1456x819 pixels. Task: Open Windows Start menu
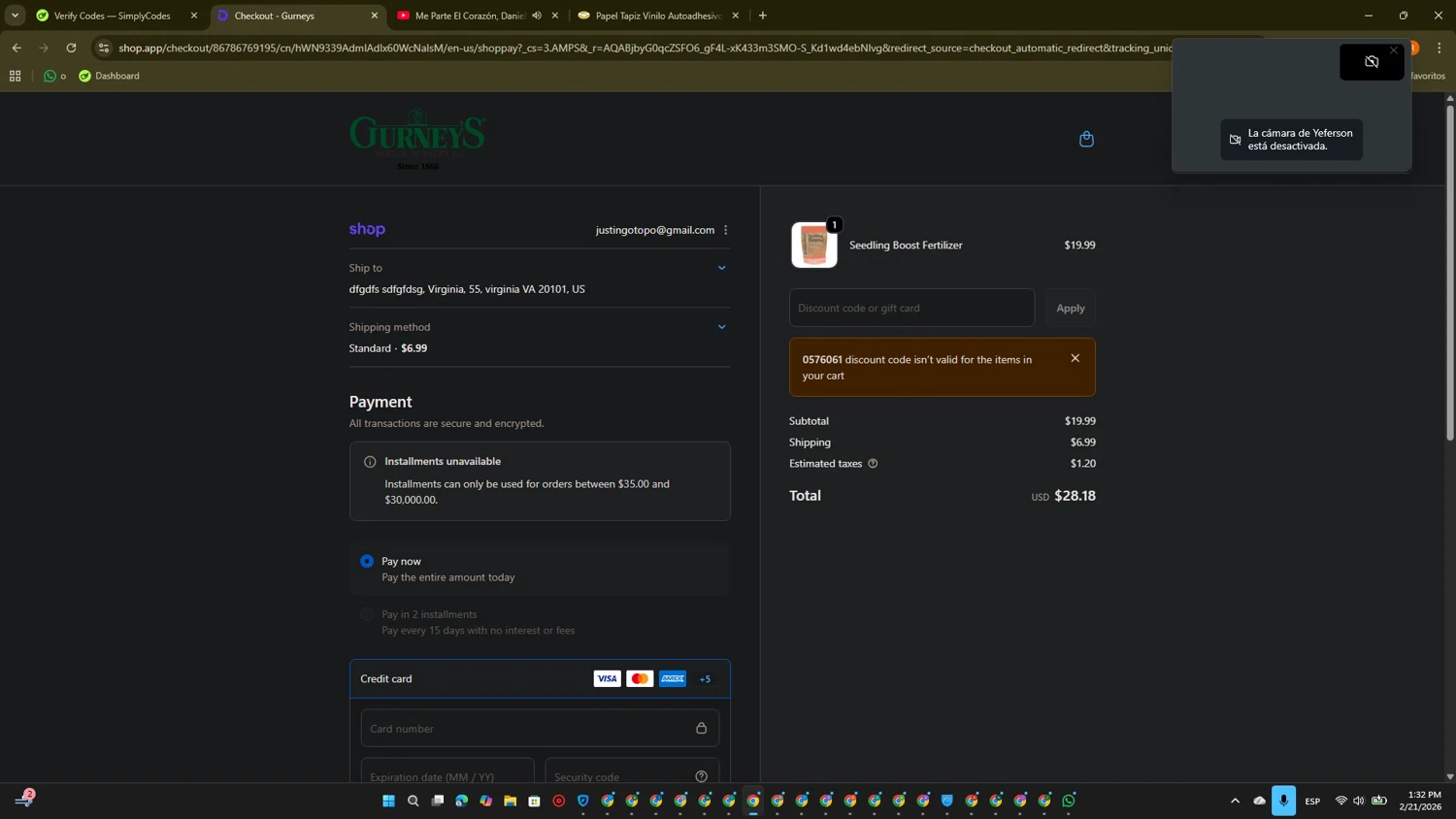[388, 801]
